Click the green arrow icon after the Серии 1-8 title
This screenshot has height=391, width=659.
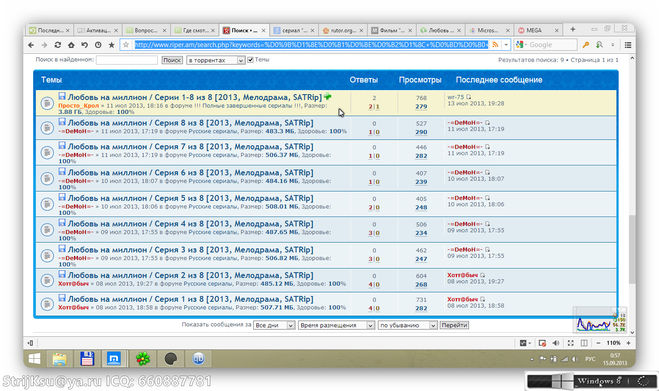click(x=327, y=97)
